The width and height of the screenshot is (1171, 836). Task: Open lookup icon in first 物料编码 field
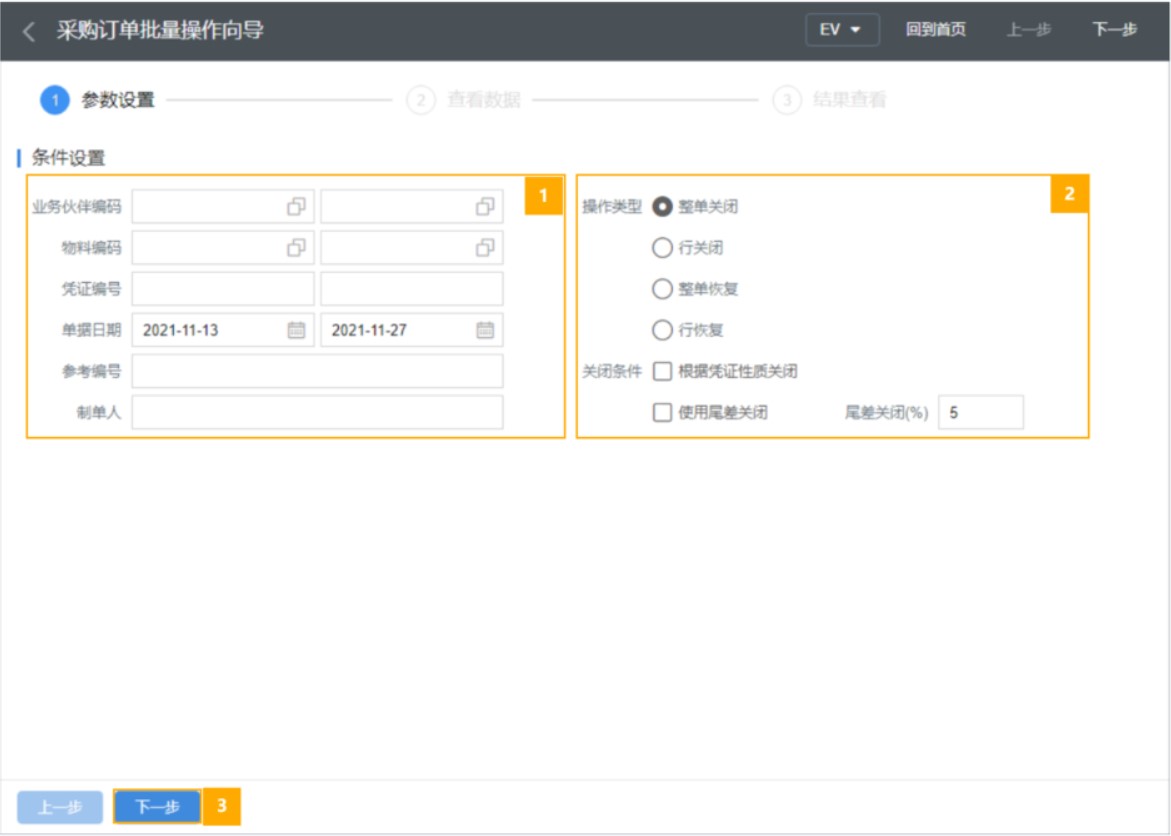(296, 248)
